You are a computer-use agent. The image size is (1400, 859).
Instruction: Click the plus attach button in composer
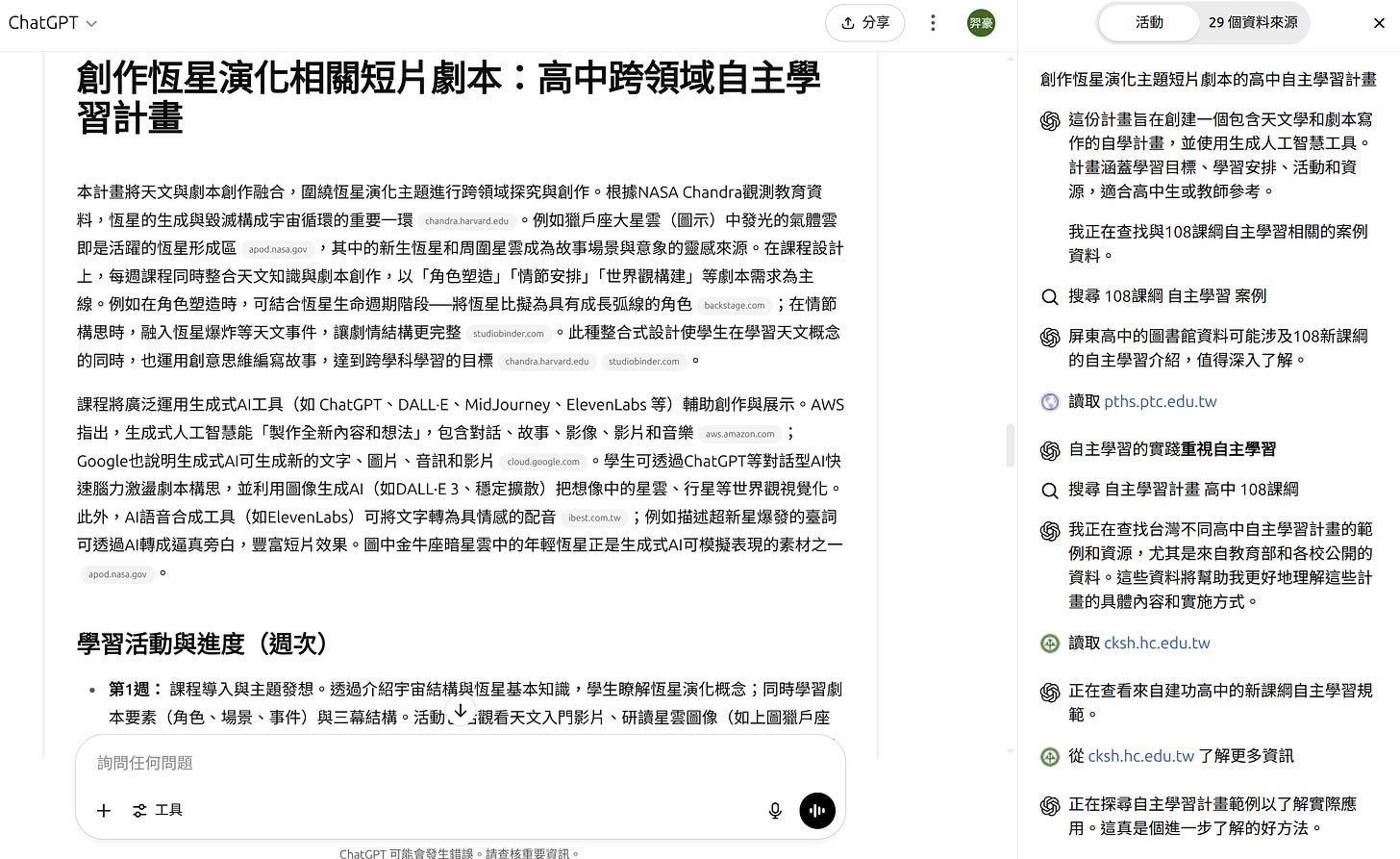(104, 811)
